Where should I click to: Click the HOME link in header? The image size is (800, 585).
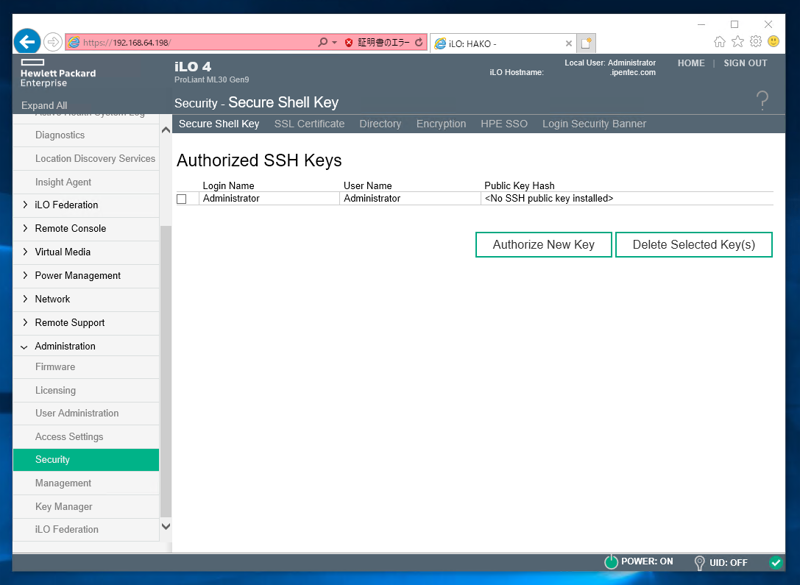pos(691,63)
